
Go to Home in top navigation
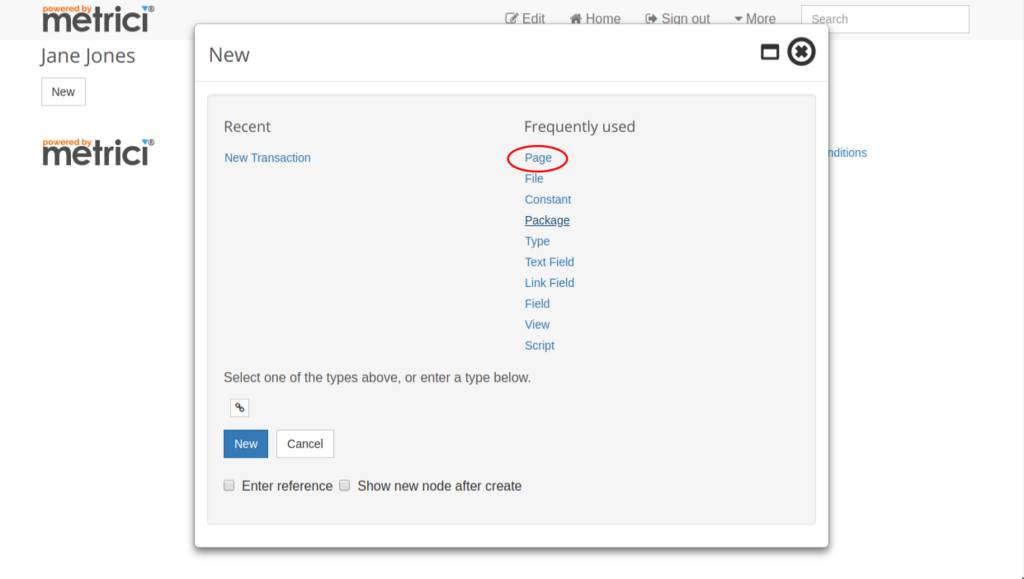coord(595,18)
